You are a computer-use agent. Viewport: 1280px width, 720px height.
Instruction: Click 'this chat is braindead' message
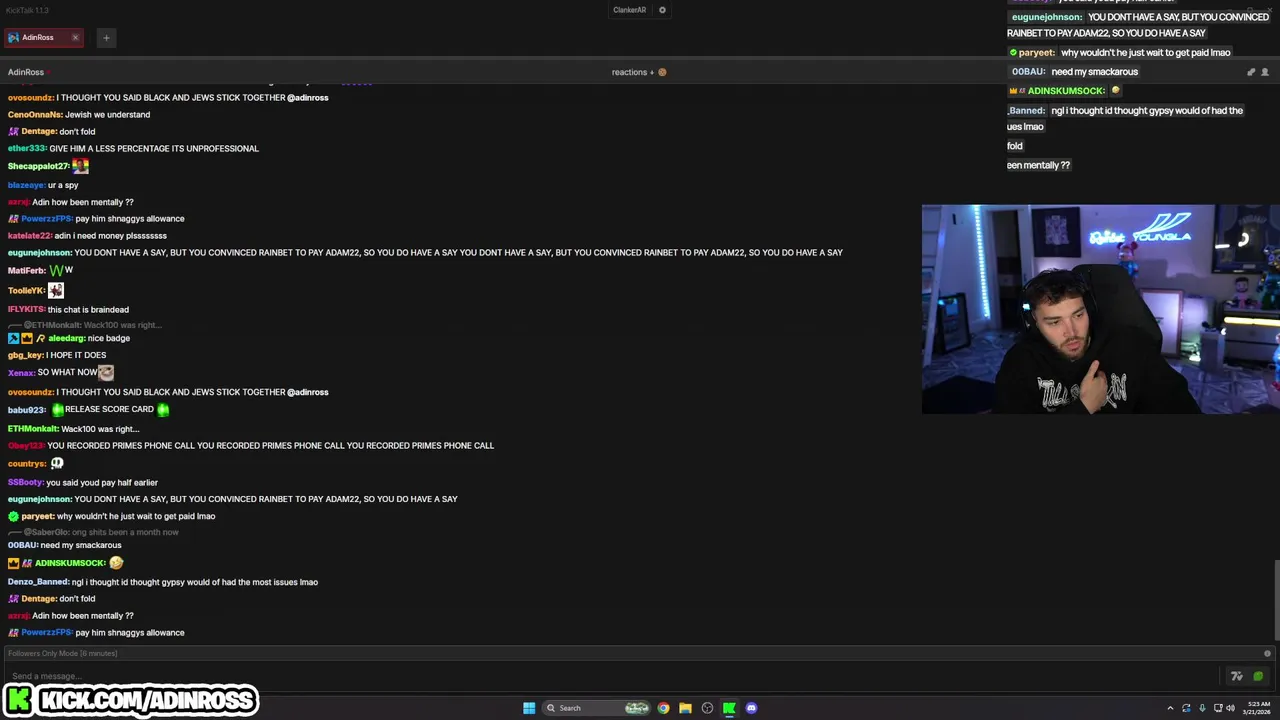coord(88,310)
